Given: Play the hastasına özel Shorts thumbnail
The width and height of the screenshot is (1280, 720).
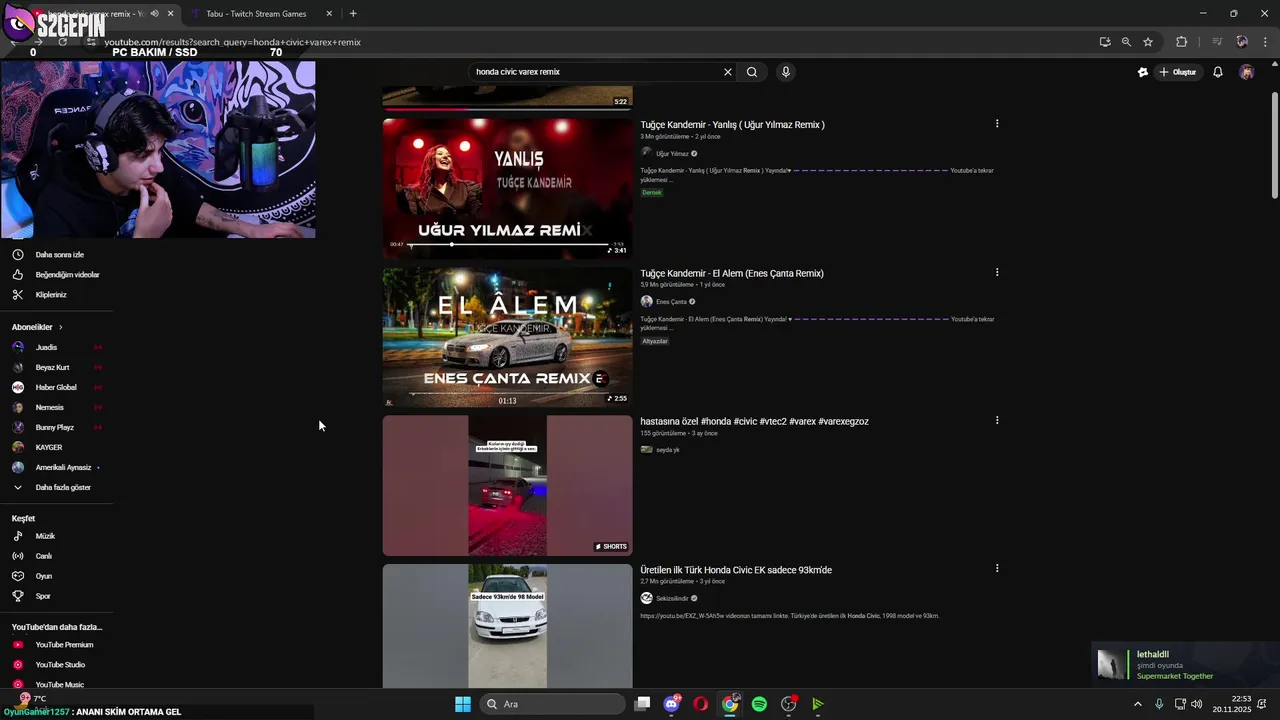Looking at the screenshot, I should [507, 485].
